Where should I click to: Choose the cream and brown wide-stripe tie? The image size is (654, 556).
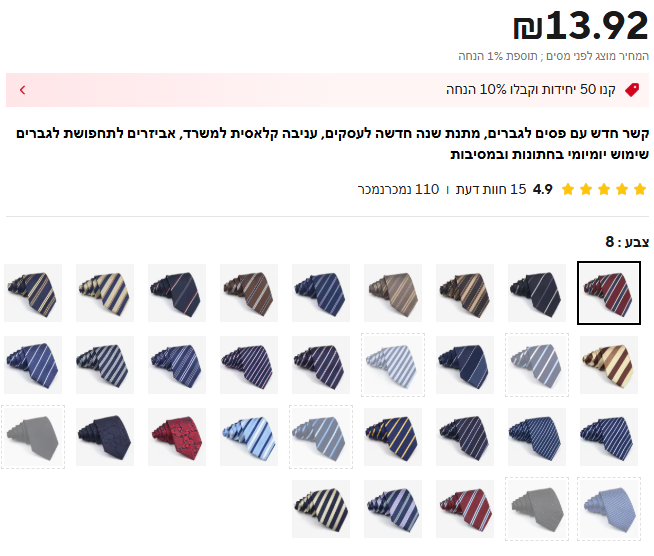[x=609, y=365]
